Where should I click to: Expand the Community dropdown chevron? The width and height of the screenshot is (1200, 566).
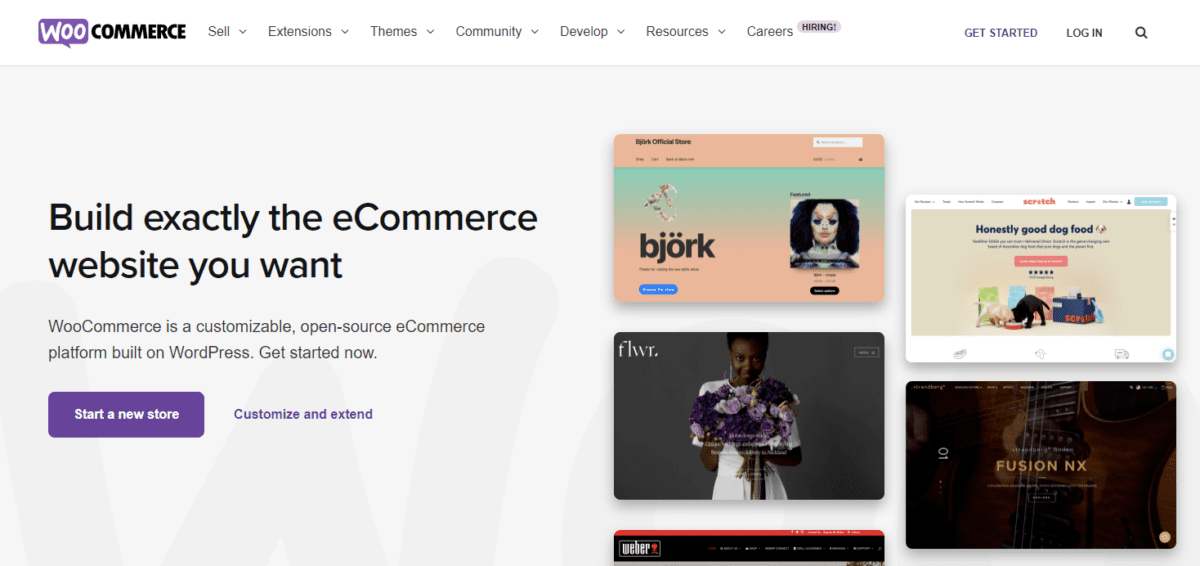534,32
